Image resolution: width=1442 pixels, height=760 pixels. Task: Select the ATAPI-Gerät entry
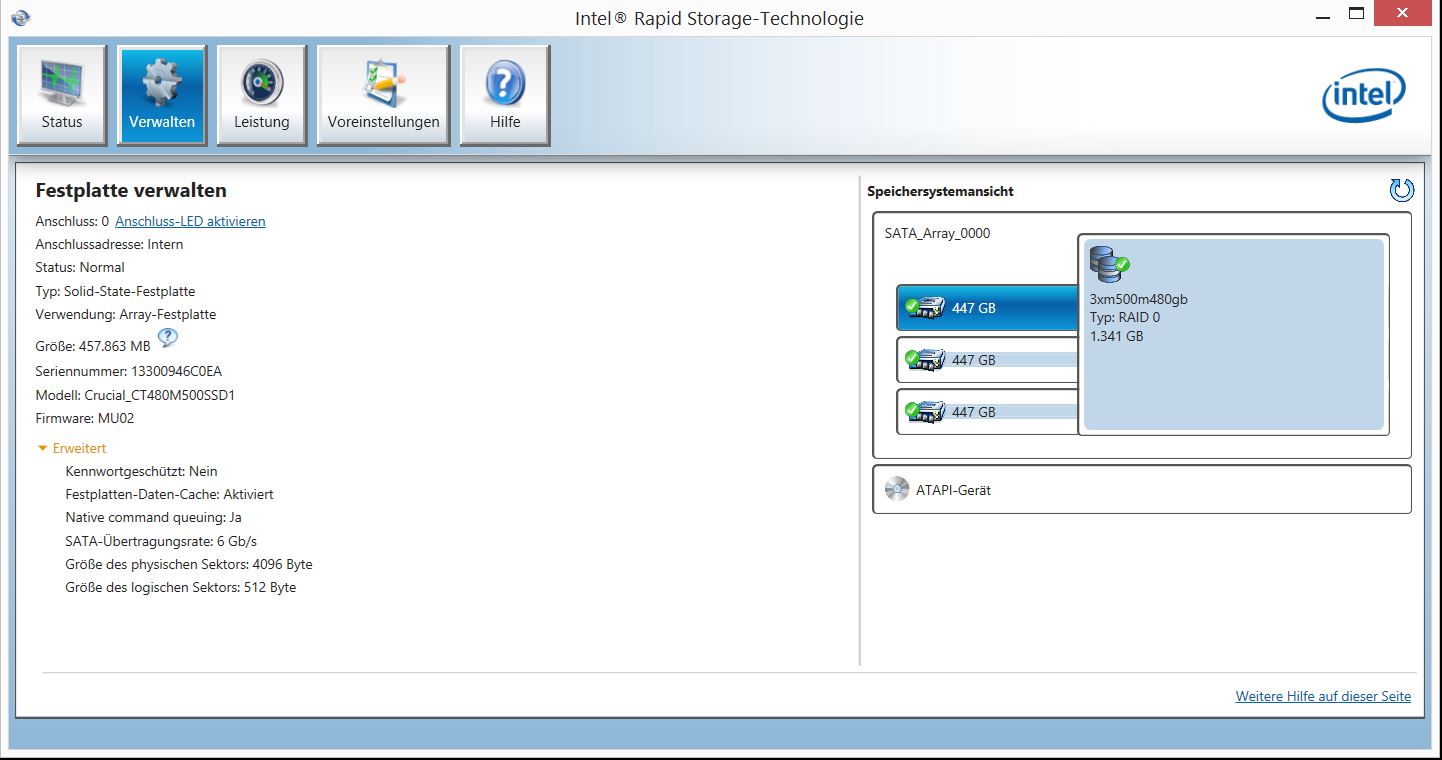pyautogui.click(x=1142, y=490)
